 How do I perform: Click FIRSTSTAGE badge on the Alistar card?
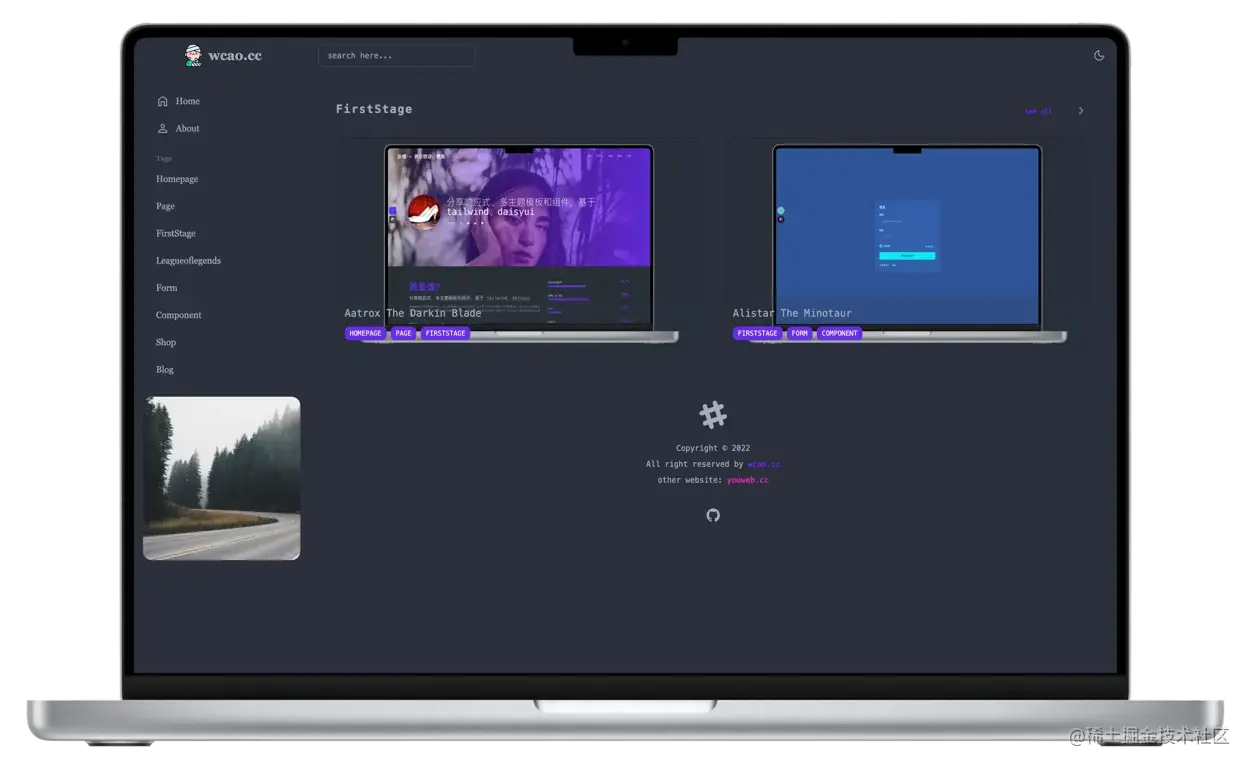(x=757, y=333)
